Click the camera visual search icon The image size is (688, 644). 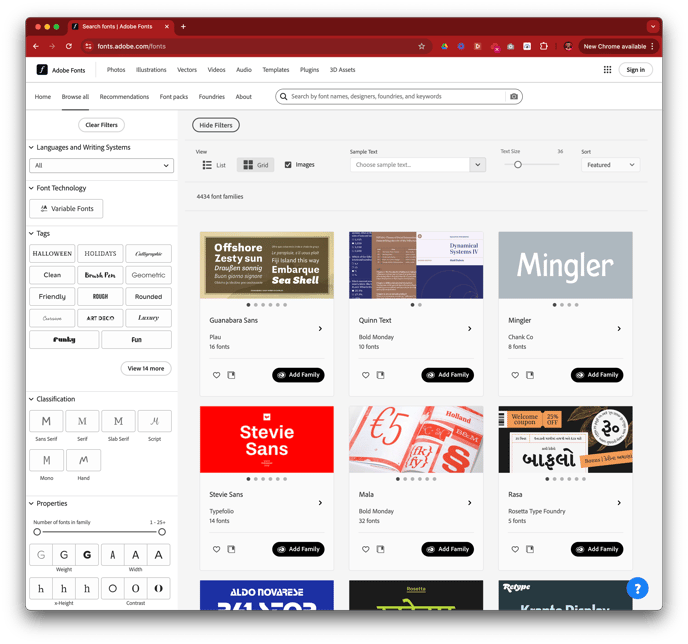(x=514, y=97)
